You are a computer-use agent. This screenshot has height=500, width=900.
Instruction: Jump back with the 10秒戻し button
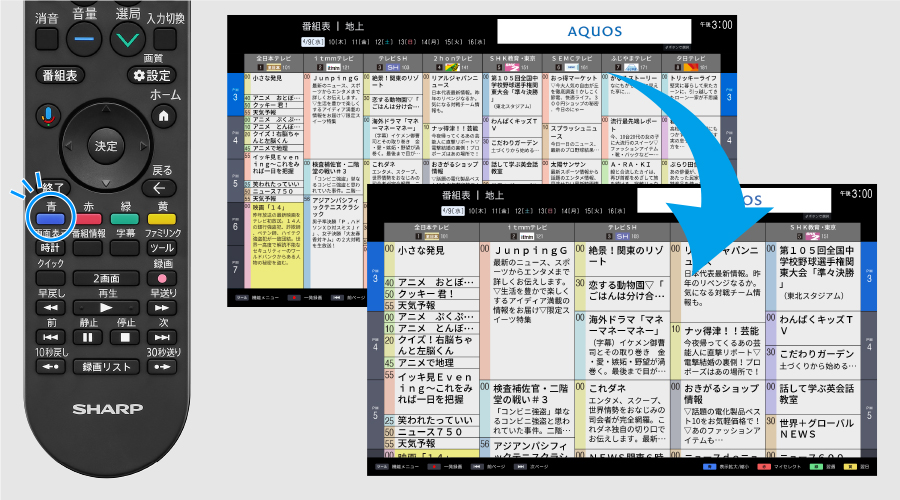51,367
